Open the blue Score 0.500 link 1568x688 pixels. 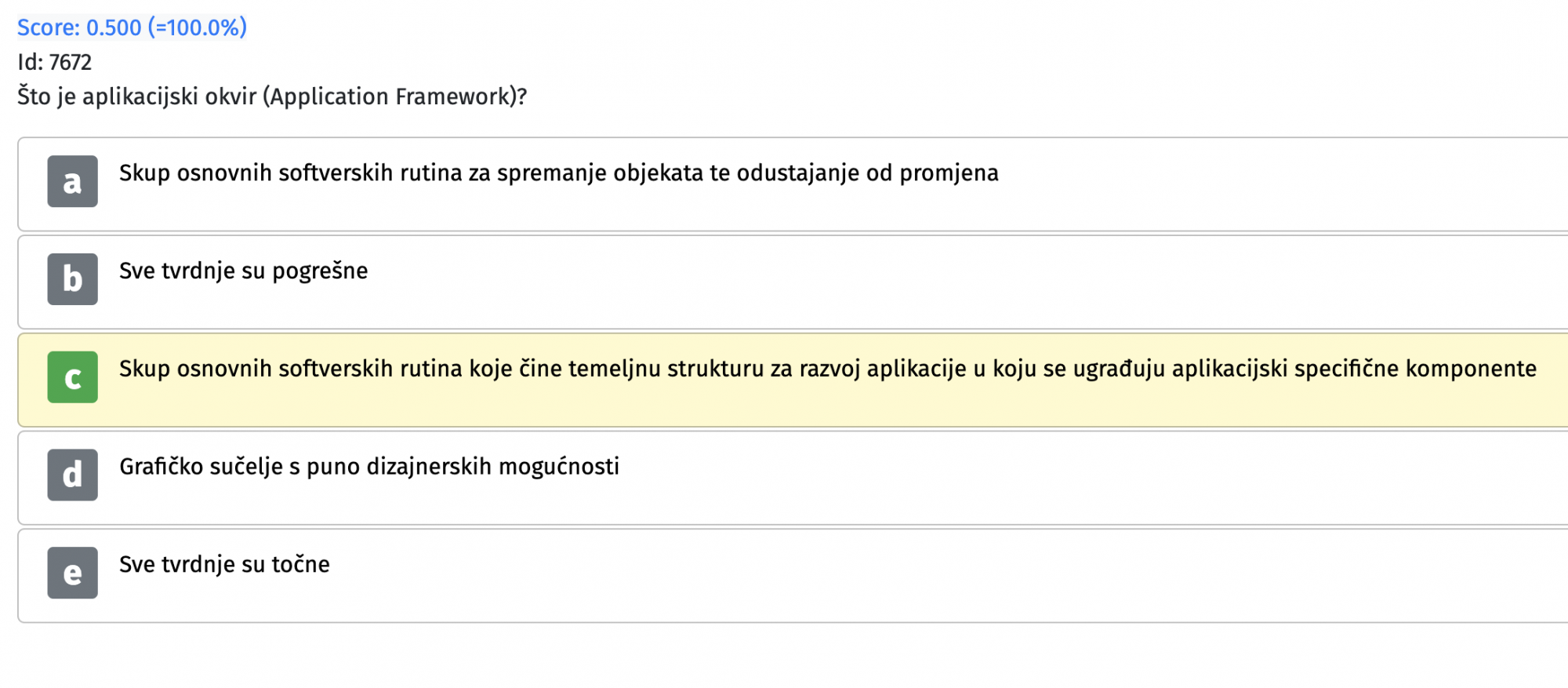click(x=132, y=27)
